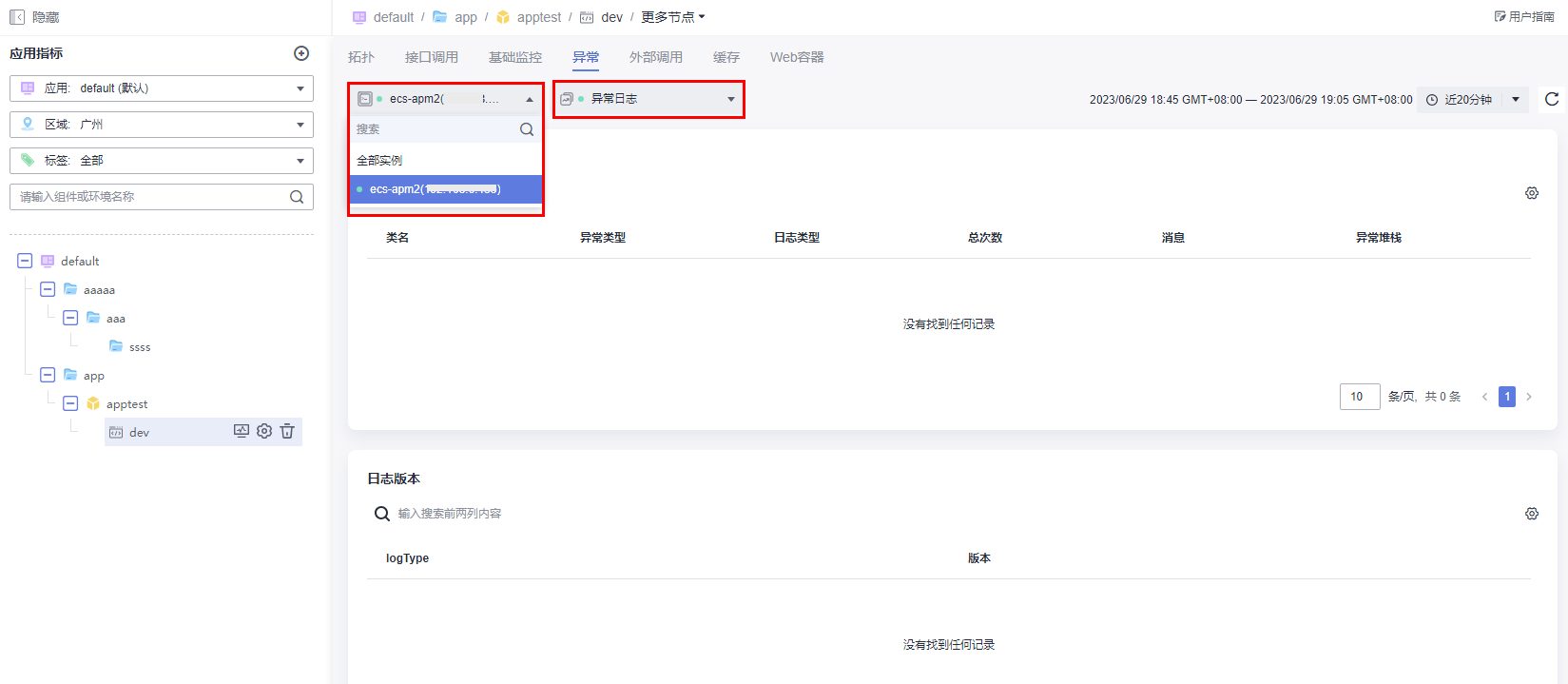
Task: Switch to the 基础监控 tab
Action: click(x=514, y=57)
